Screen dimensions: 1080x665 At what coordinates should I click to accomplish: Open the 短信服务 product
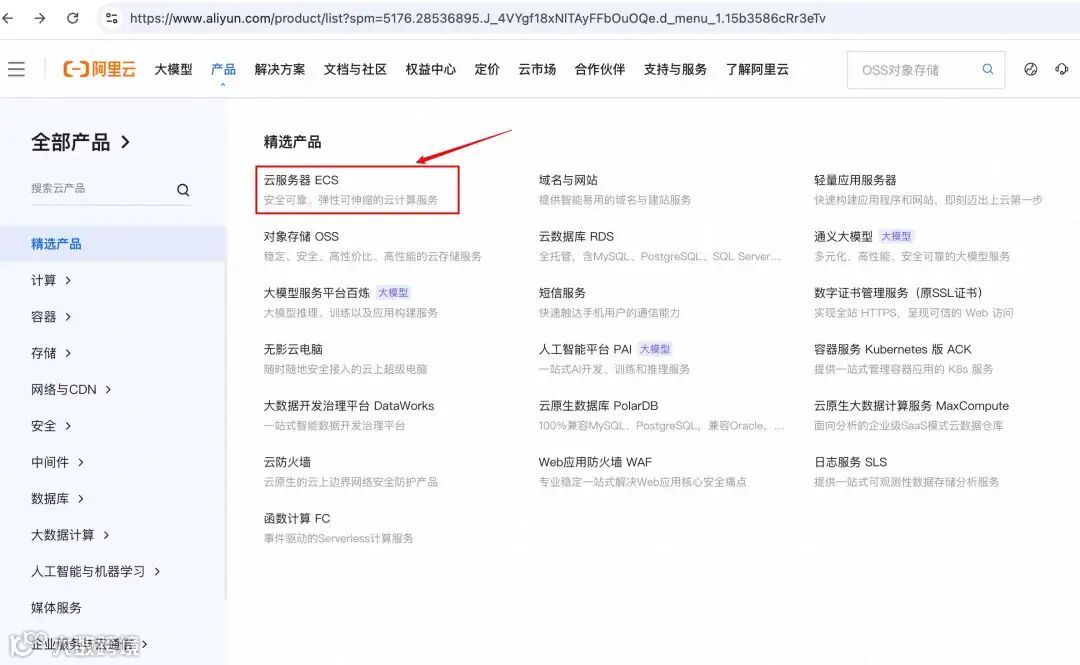[x=562, y=293]
